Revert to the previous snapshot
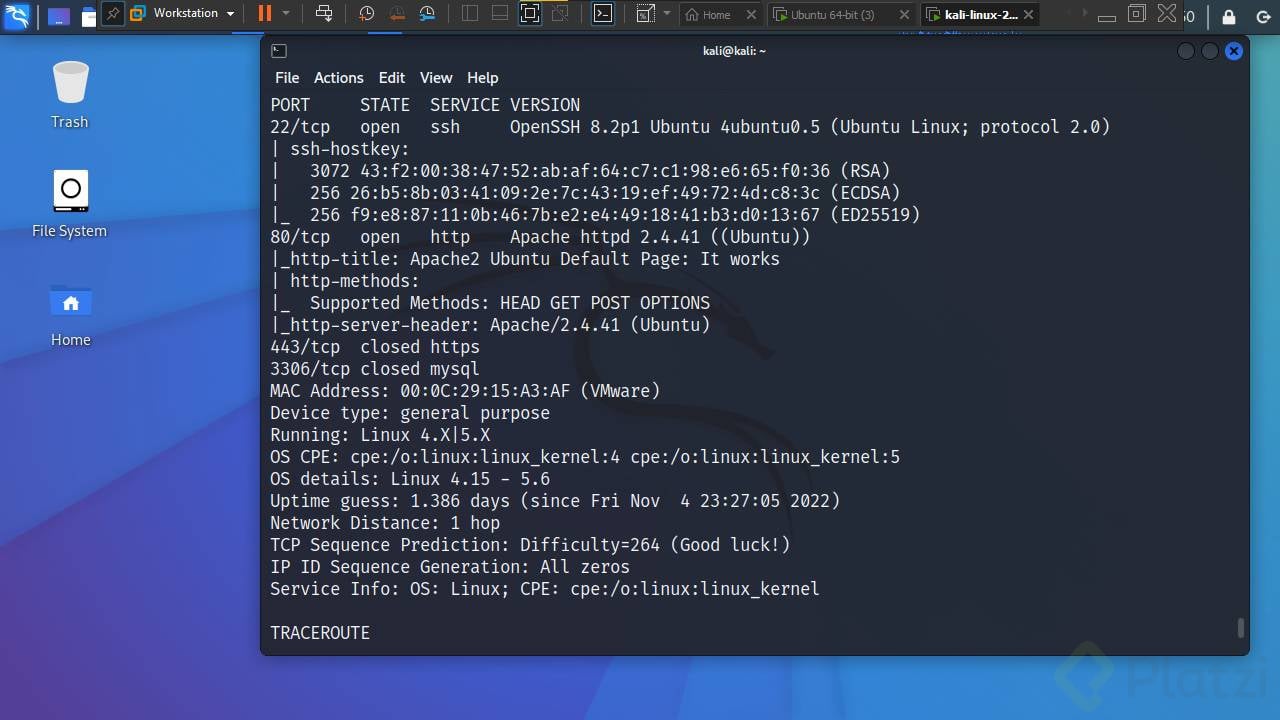 397,13
